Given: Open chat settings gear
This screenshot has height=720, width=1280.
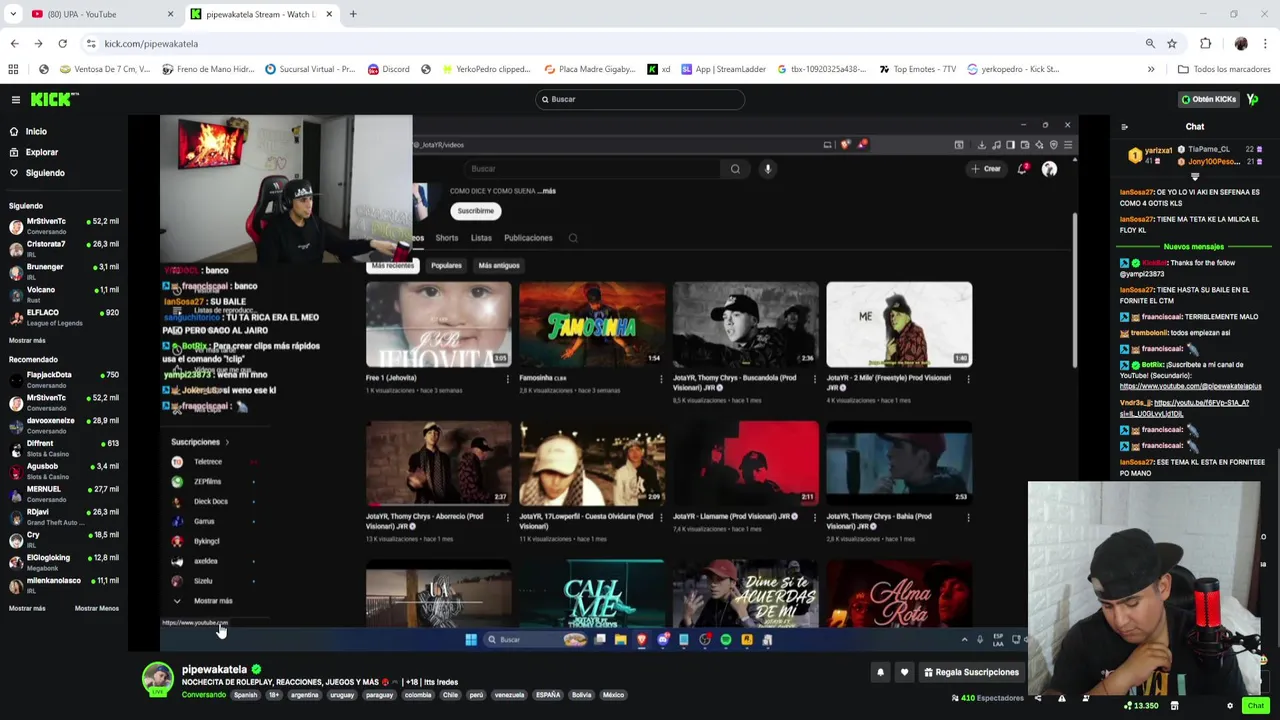Looking at the screenshot, I should click(x=1230, y=706).
